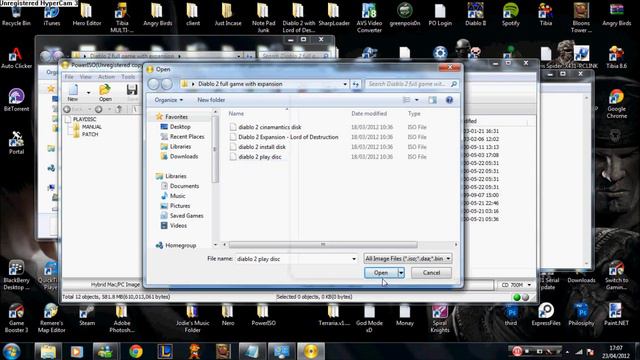The width and height of the screenshot is (640, 360).
Task: Click the File name input field
Action: click(x=294, y=259)
